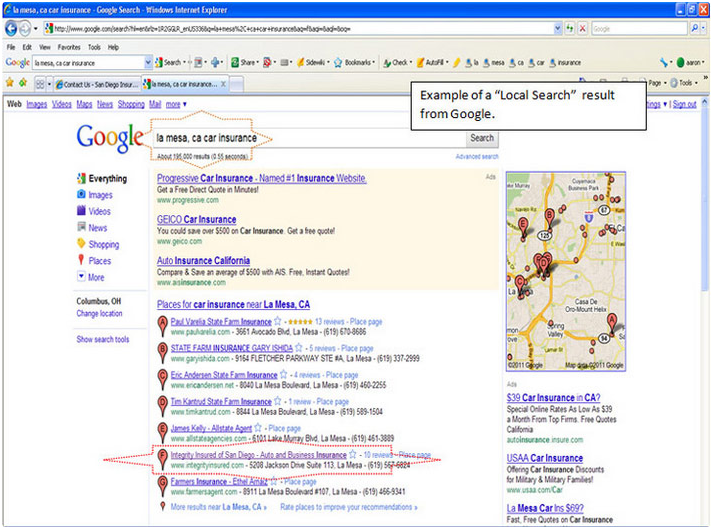Click the Share button in Google Toolbar

pos(244,63)
